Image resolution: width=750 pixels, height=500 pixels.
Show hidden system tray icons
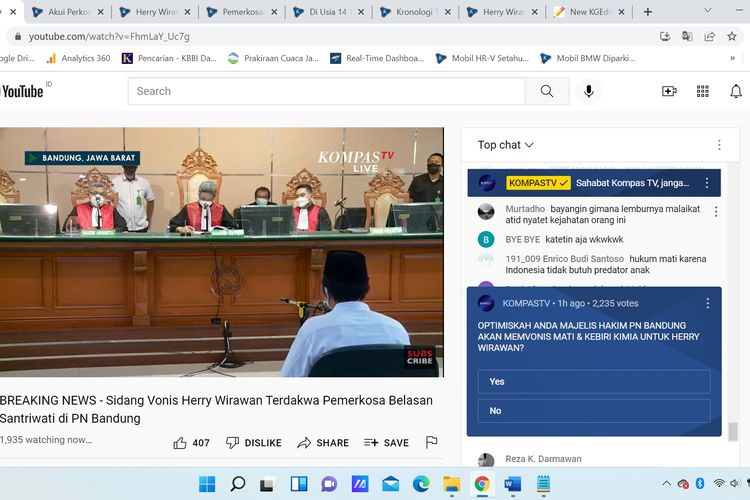666,483
